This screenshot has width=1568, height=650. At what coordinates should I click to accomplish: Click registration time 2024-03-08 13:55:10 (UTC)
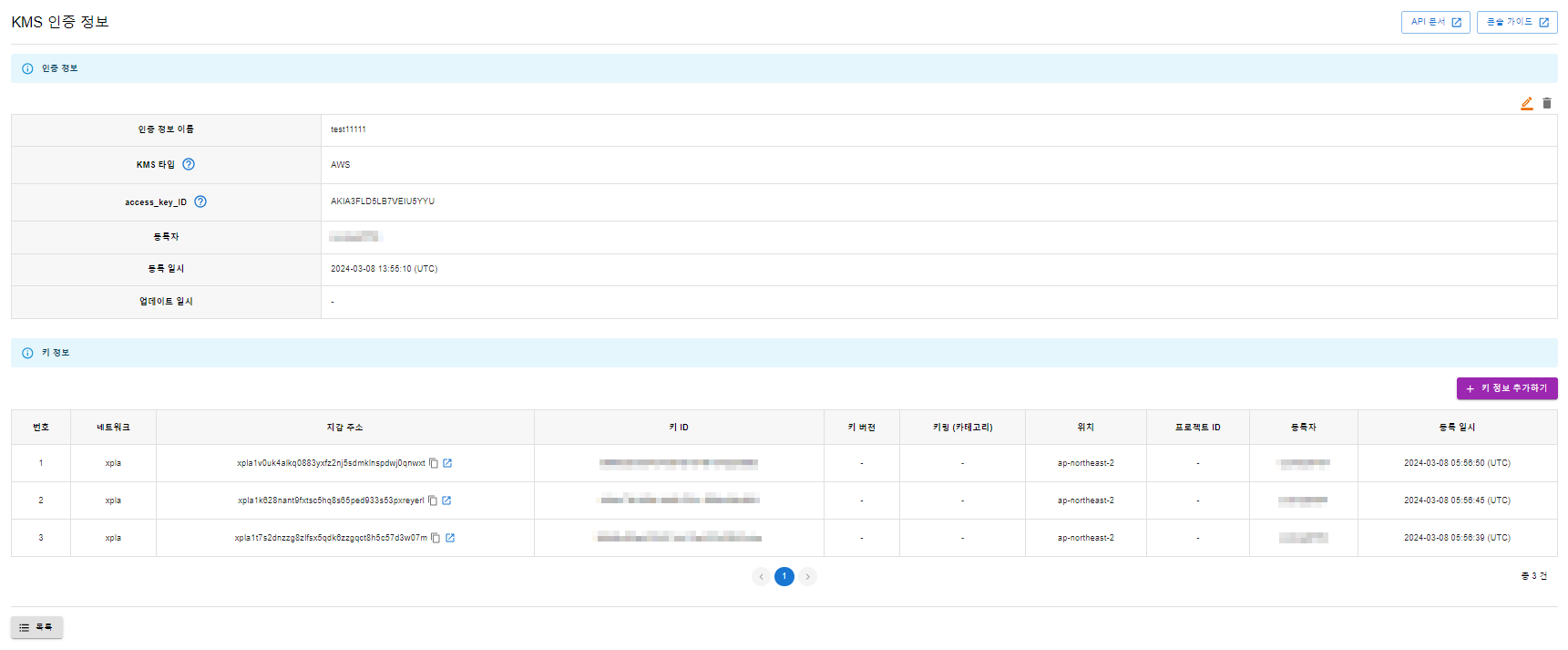384,269
